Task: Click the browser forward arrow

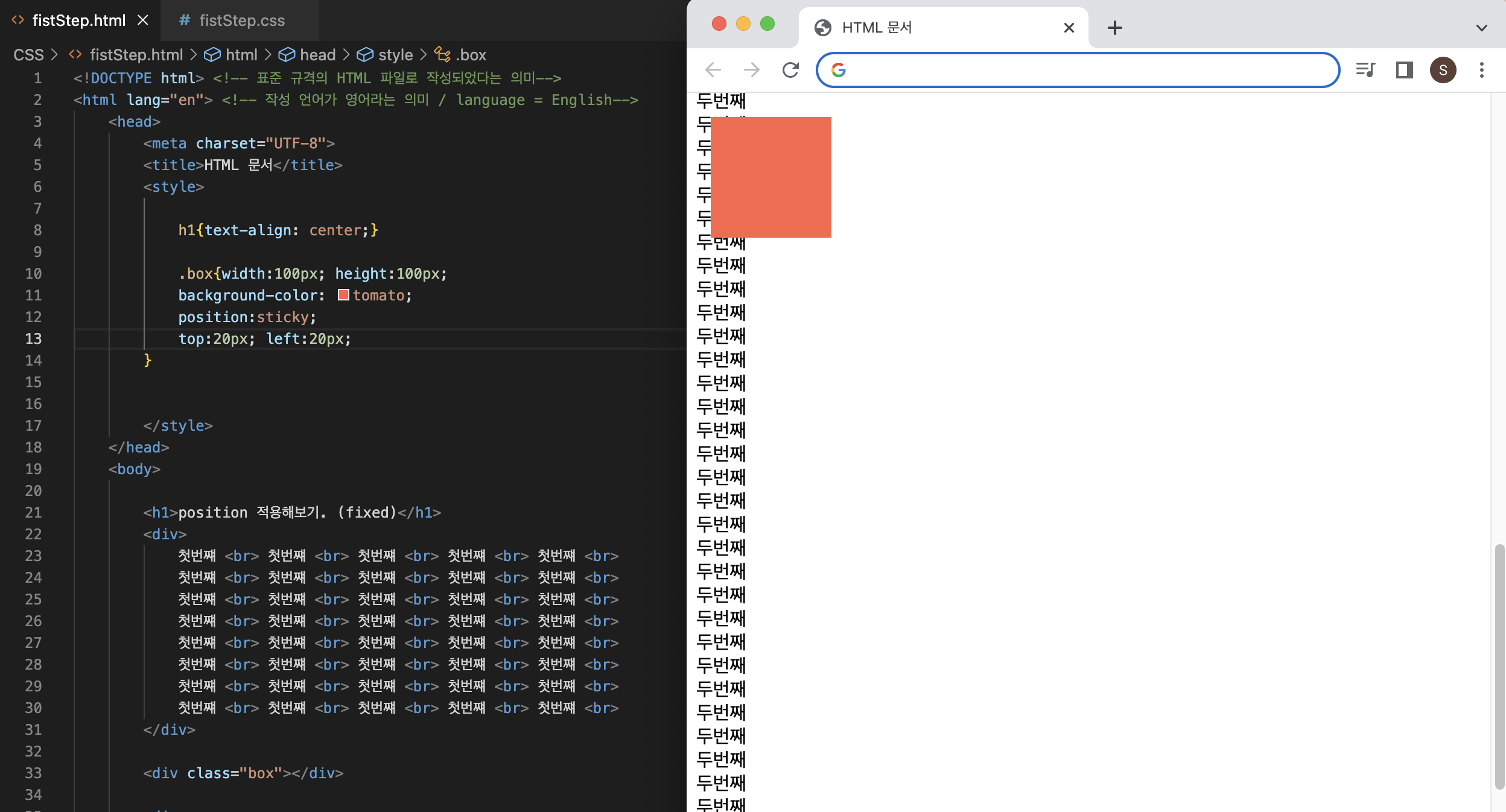Action: [752, 70]
